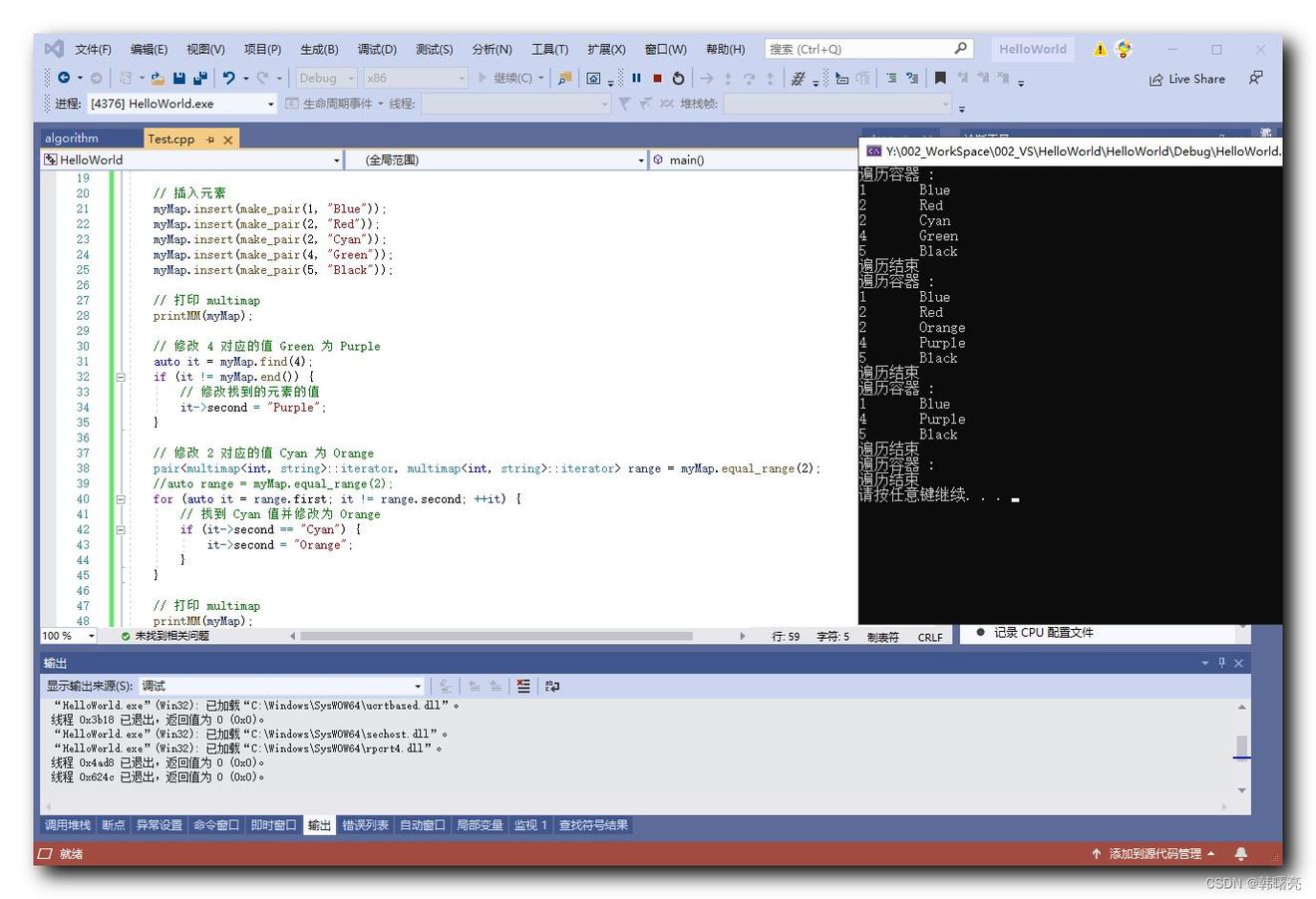Save the current file with the disk icon
The image size is (1316, 899).
click(x=179, y=78)
